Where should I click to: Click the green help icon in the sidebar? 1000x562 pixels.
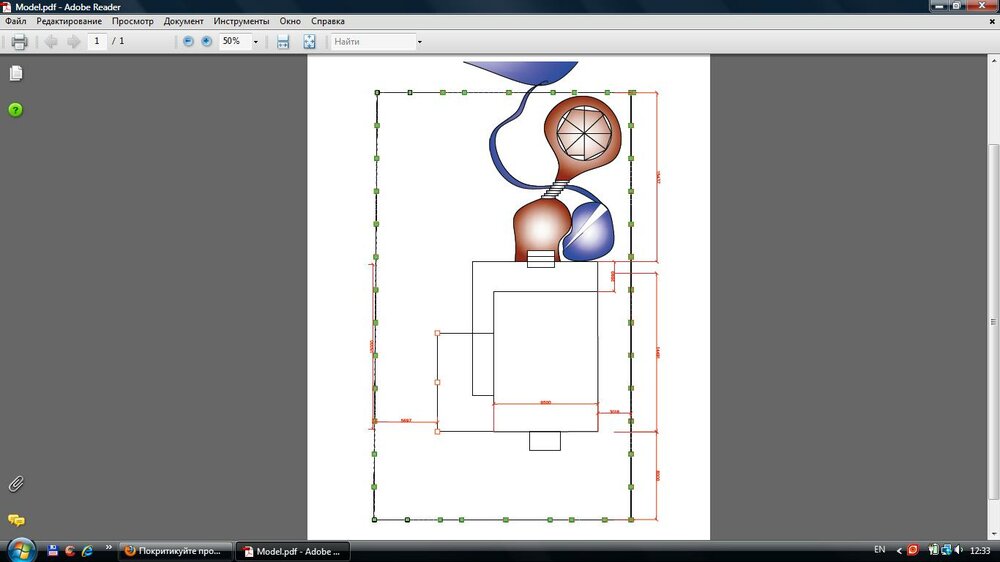16,109
